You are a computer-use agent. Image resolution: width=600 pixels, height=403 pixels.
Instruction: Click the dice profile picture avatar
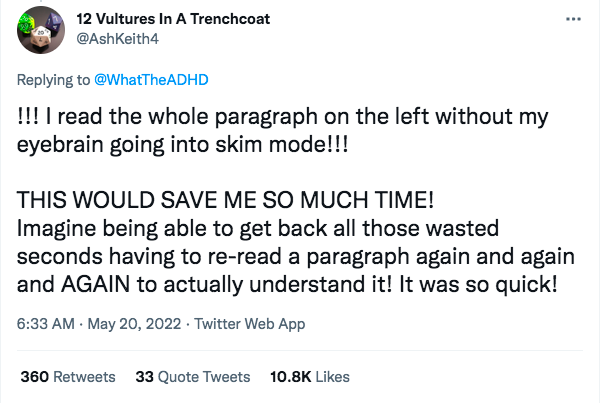pyautogui.click(x=41, y=34)
